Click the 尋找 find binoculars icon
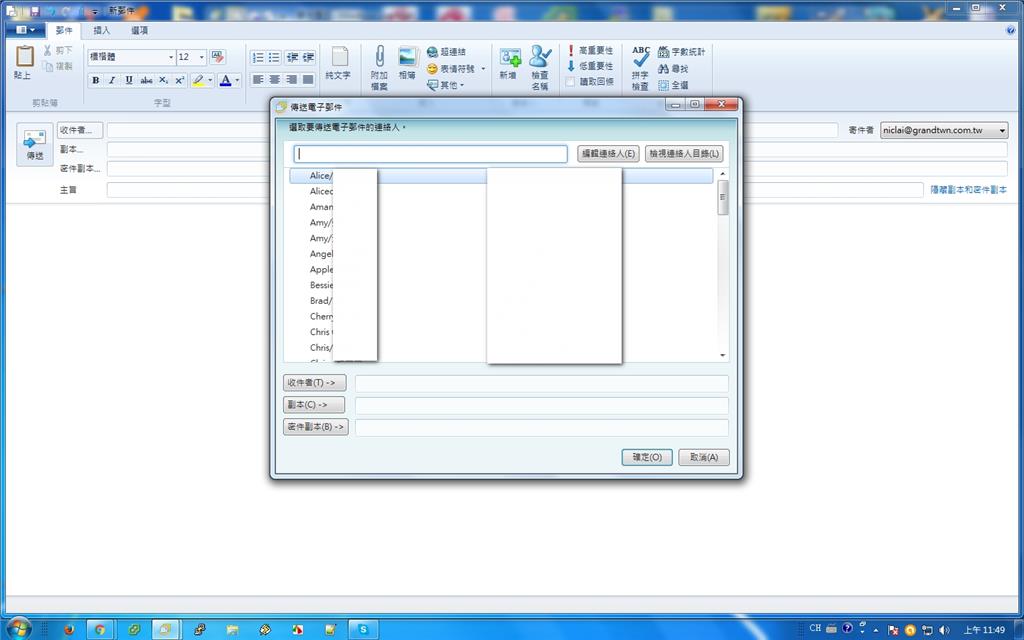 pyautogui.click(x=663, y=69)
